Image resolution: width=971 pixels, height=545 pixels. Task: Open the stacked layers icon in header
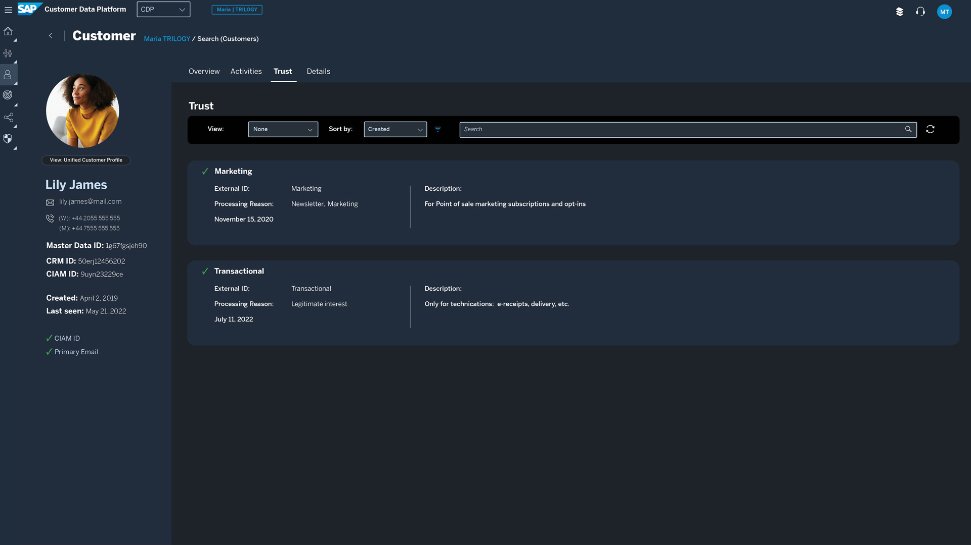(x=899, y=11)
